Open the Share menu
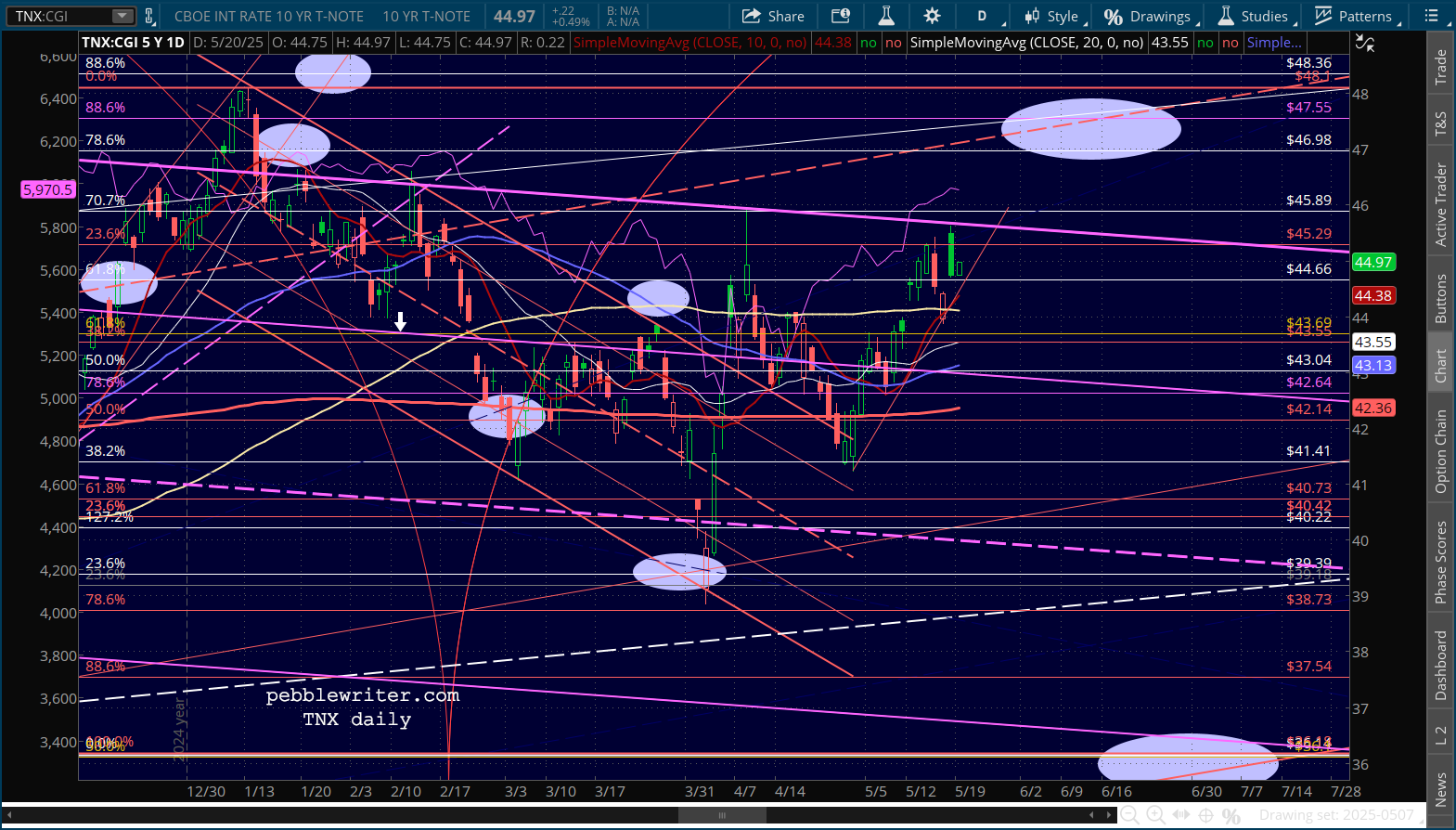 (x=774, y=16)
